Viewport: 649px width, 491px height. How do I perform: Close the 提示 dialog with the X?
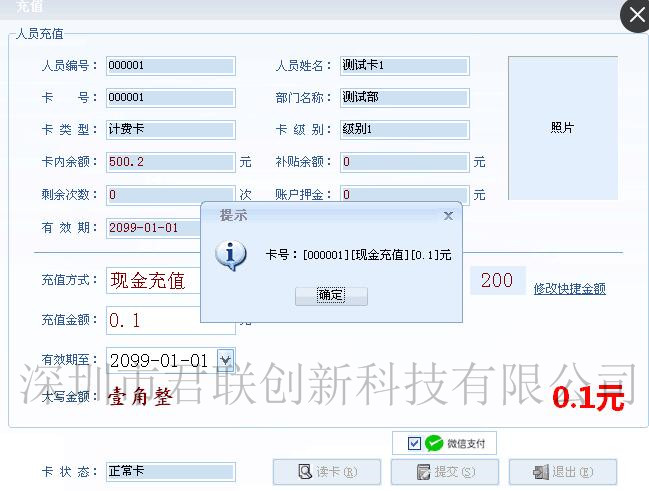pyautogui.click(x=448, y=216)
